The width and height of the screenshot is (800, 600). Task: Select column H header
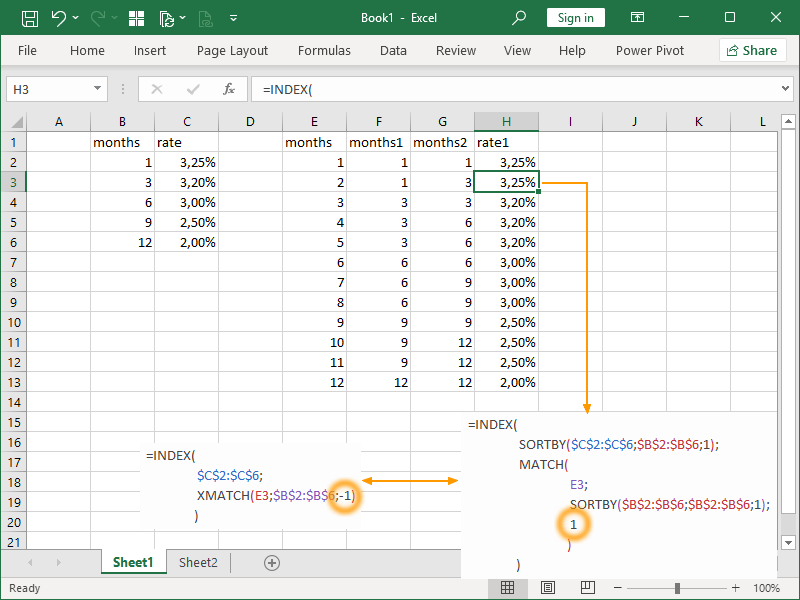[506, 122]
